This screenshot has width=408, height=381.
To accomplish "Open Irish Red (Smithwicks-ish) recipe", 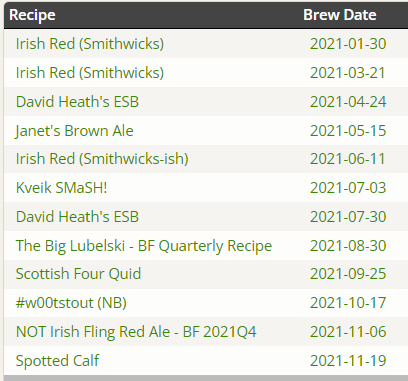I will click(102, 159).
